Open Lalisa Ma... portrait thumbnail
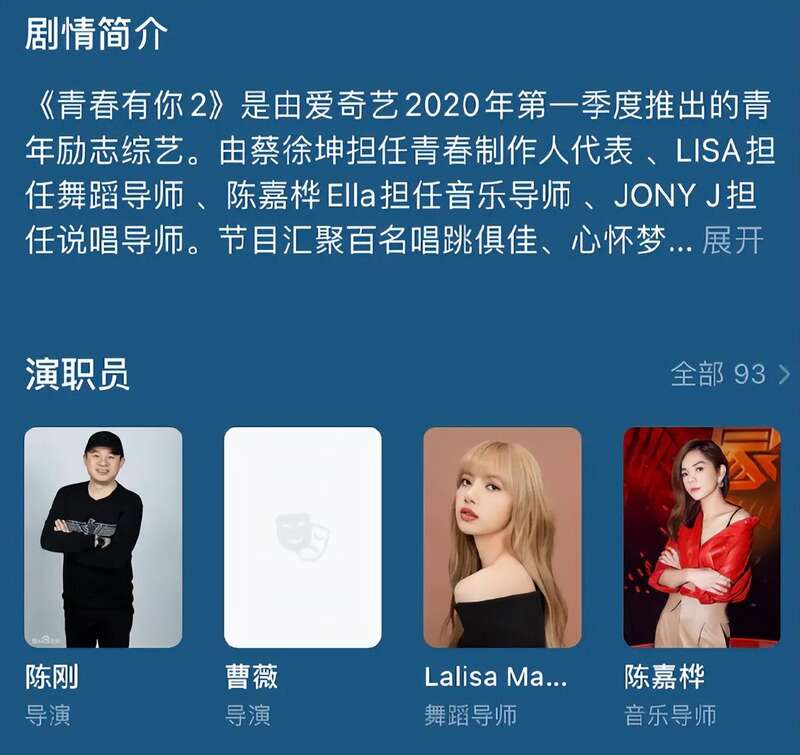Viewport: 800px width, 755px height. pos(502,537)
